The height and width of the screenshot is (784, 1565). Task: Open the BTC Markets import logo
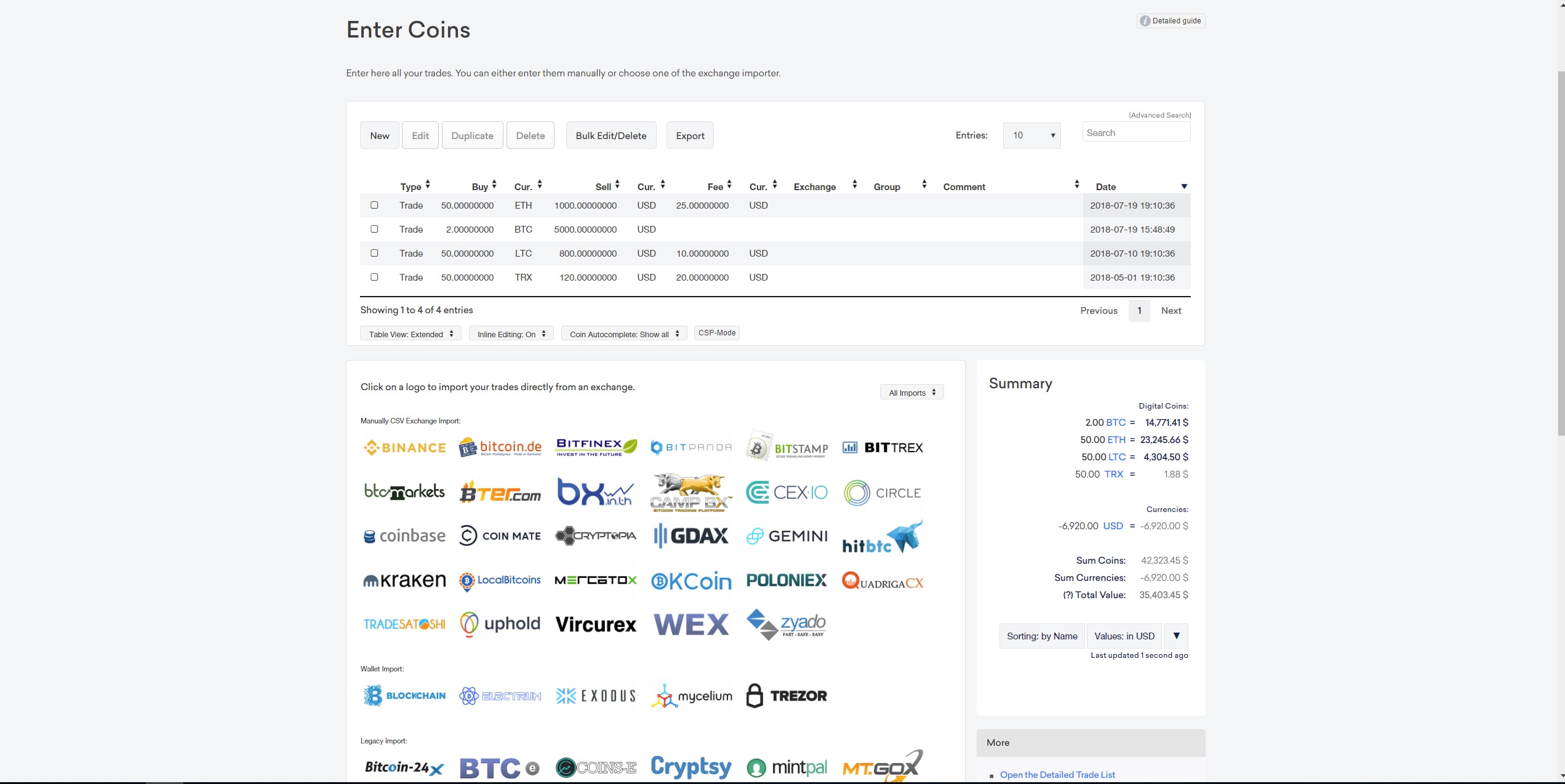pyautogui.click(x=404, y=492)
